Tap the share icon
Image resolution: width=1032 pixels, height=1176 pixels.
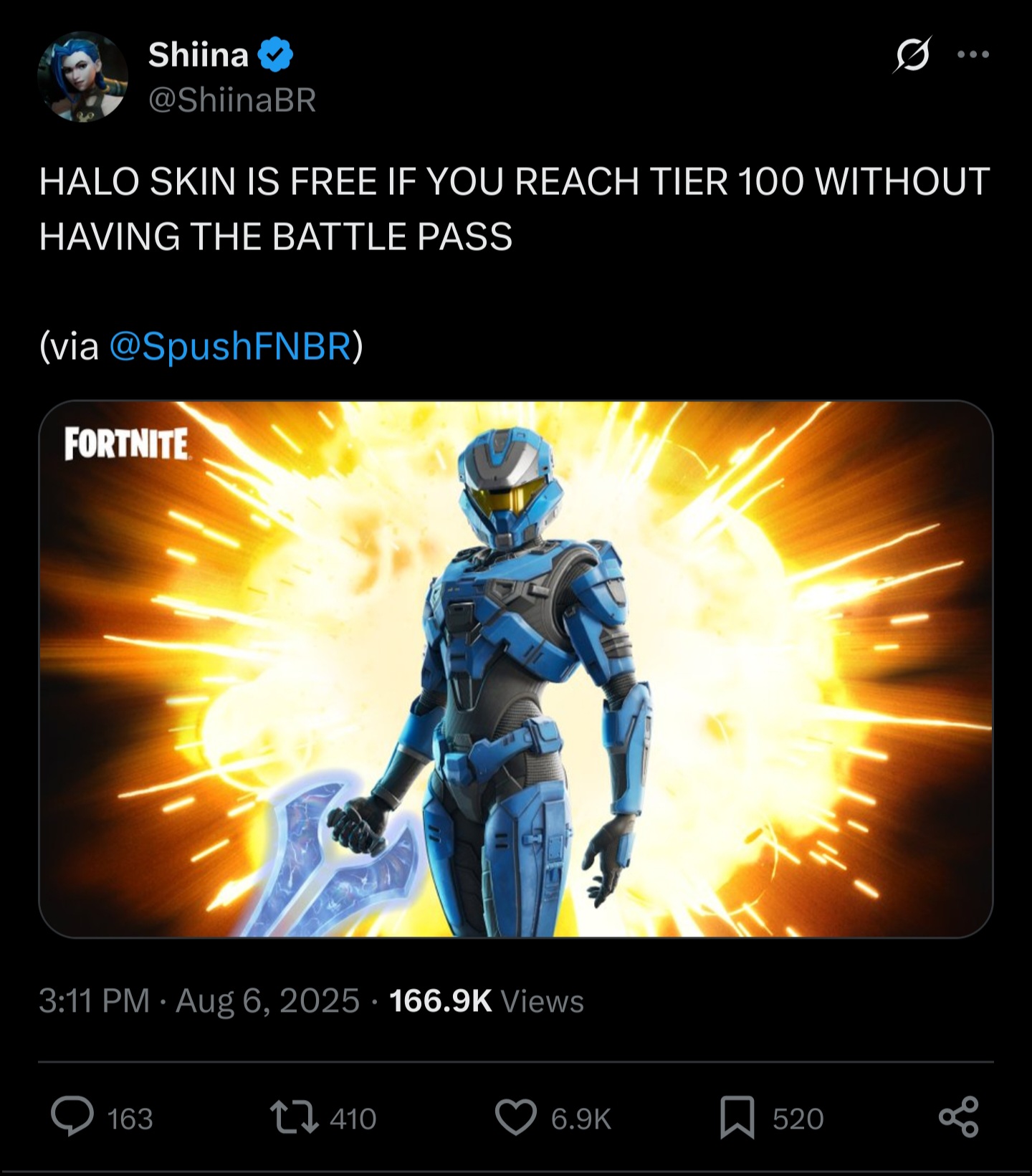(x=959, y=1117)
